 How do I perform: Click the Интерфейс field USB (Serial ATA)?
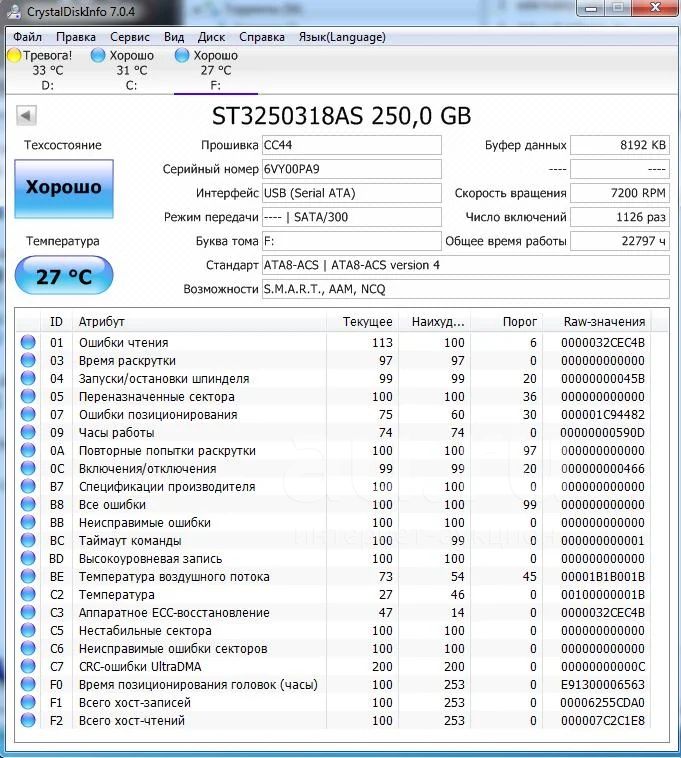[351, 193]
